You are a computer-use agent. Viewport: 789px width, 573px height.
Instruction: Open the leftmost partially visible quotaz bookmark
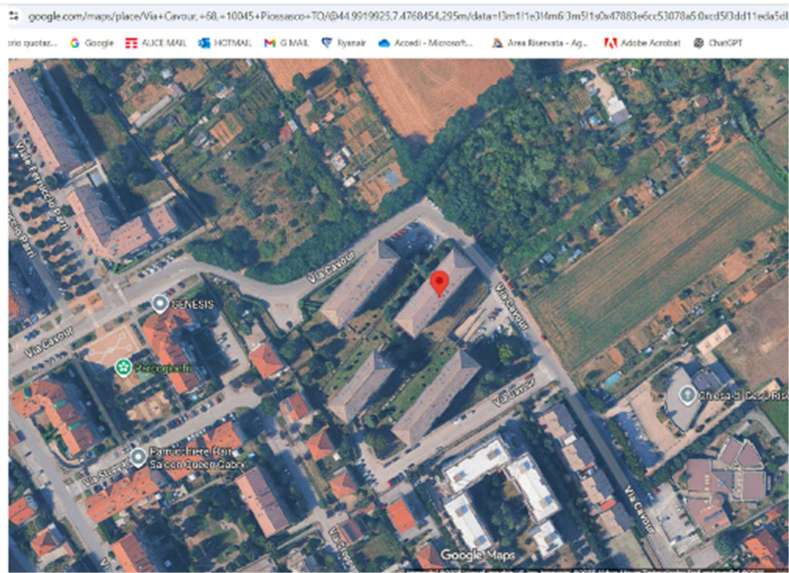pyautogui.click(x=30, y=43)
